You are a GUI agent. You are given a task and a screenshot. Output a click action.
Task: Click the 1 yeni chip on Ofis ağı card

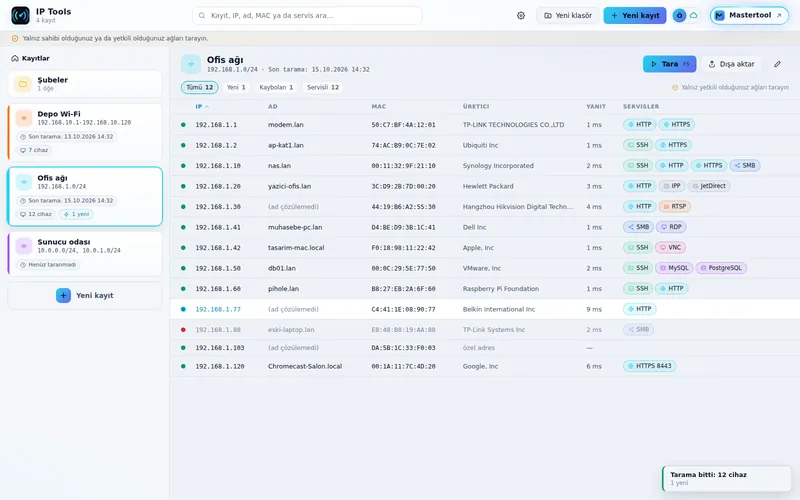tap(76, 214)
